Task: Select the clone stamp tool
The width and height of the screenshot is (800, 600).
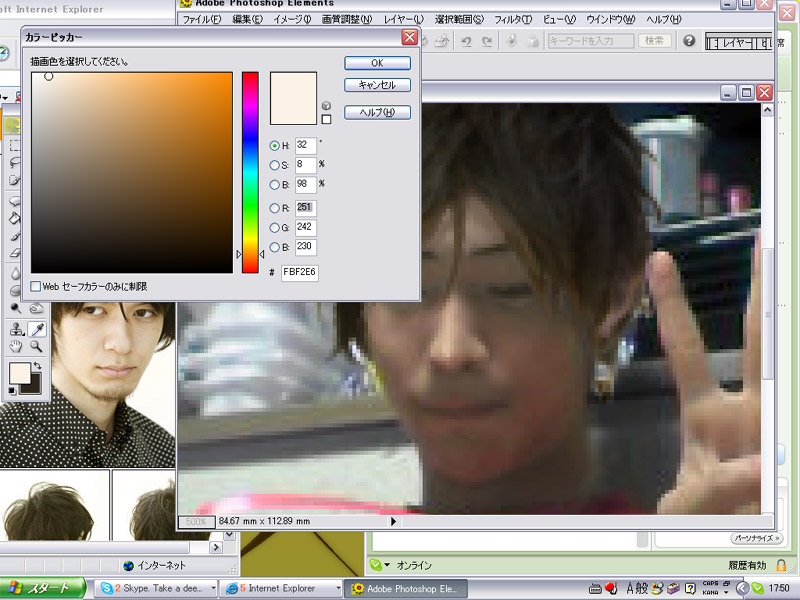Action: tap(16, 329)
